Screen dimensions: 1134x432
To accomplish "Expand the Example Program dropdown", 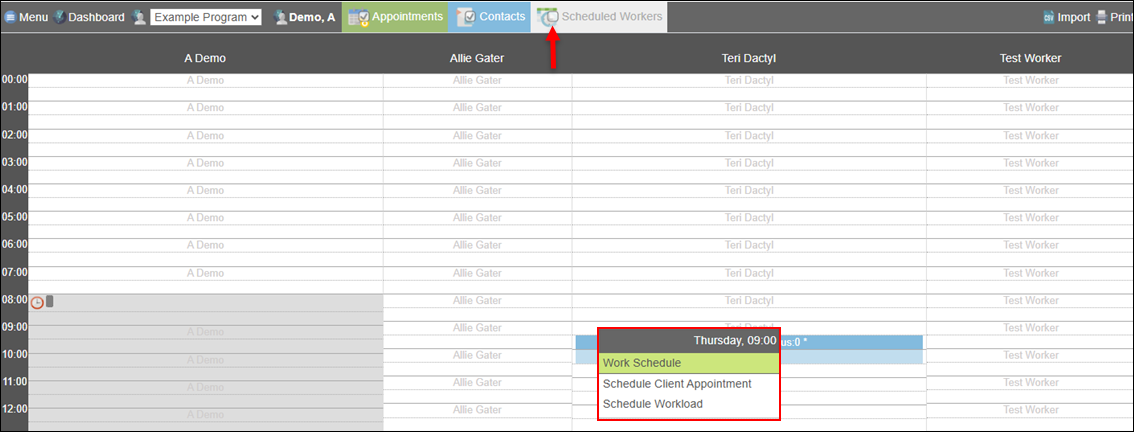I will pyautogui.click(x=206, y=17).
